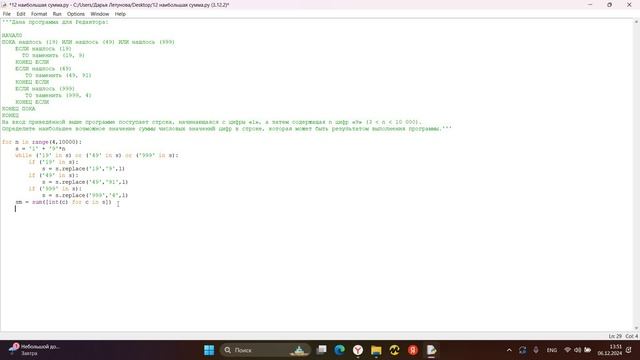Click the IDLE icon in the title bar
This screenshot has height=360, width=640.
(x=4, y=5)
